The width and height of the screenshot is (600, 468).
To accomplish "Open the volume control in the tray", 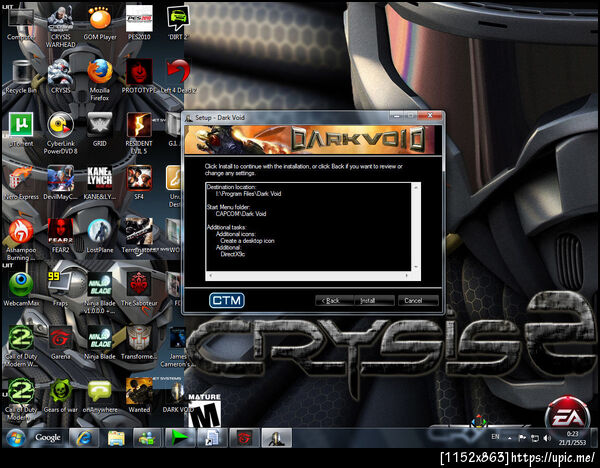I will click(547, 438).
